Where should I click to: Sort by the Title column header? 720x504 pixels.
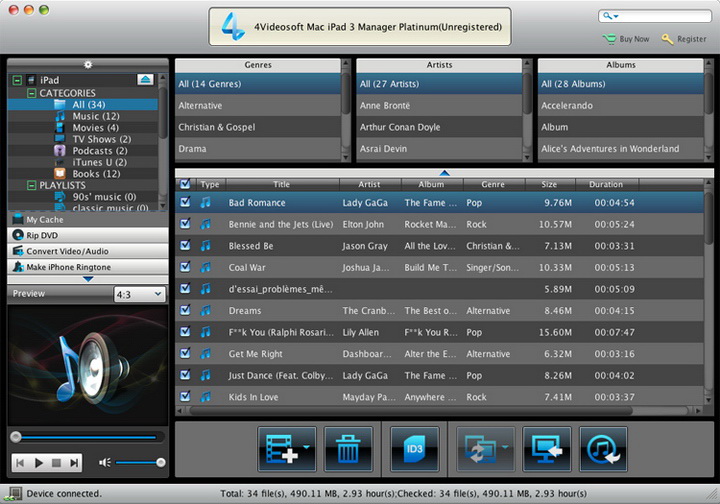tap(281, 184)
